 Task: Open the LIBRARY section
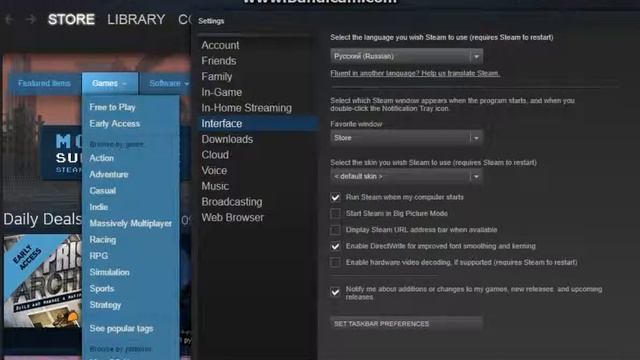coord(136,19)
